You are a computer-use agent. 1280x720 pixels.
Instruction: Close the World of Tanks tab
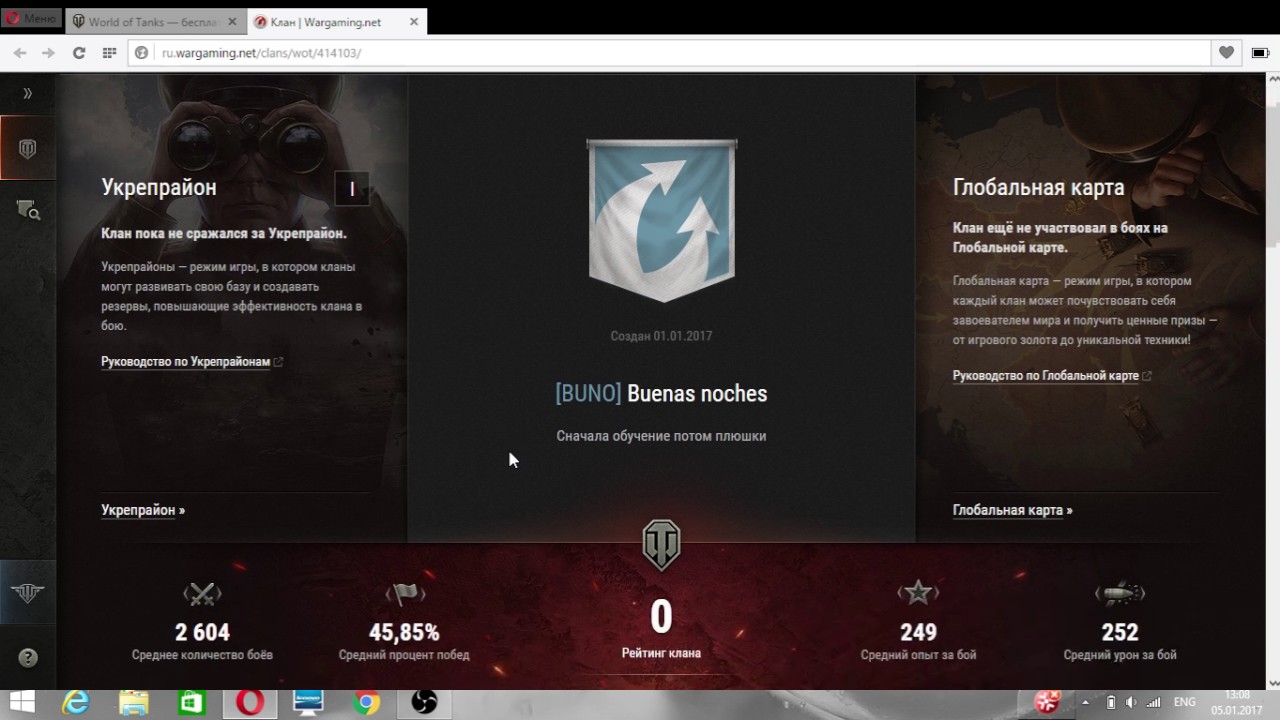pos(231,21)
